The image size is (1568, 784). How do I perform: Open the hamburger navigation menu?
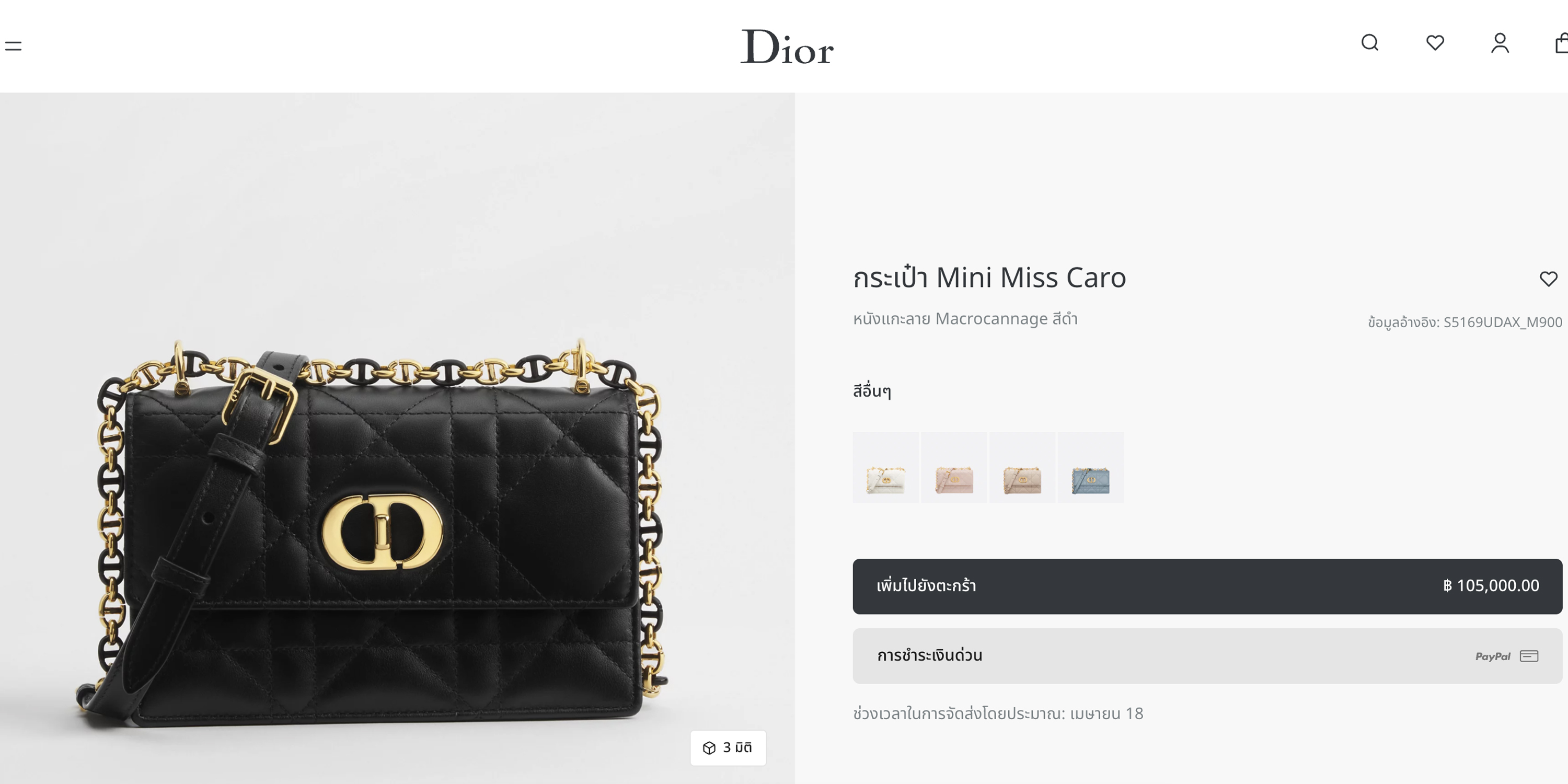[x=13, y=45]
